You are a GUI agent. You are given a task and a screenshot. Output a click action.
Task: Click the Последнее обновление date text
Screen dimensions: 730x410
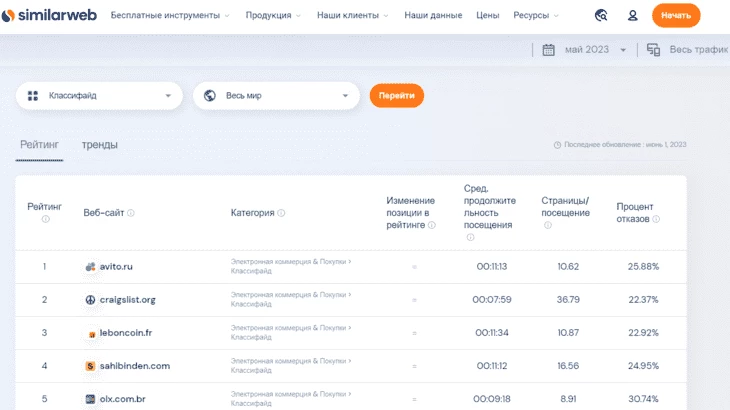click(x=625, y=145)
